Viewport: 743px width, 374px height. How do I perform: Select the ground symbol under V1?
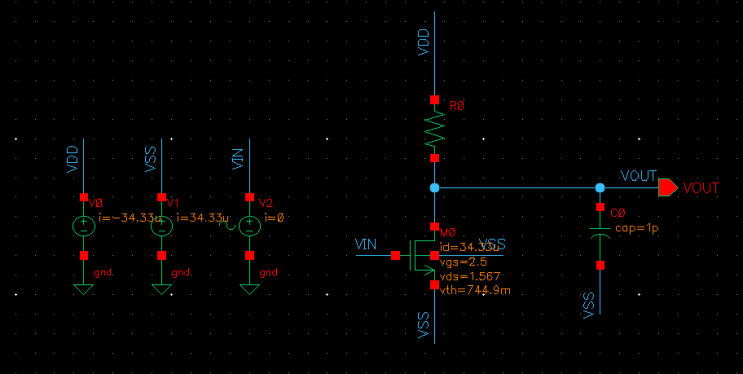[162, 289]
